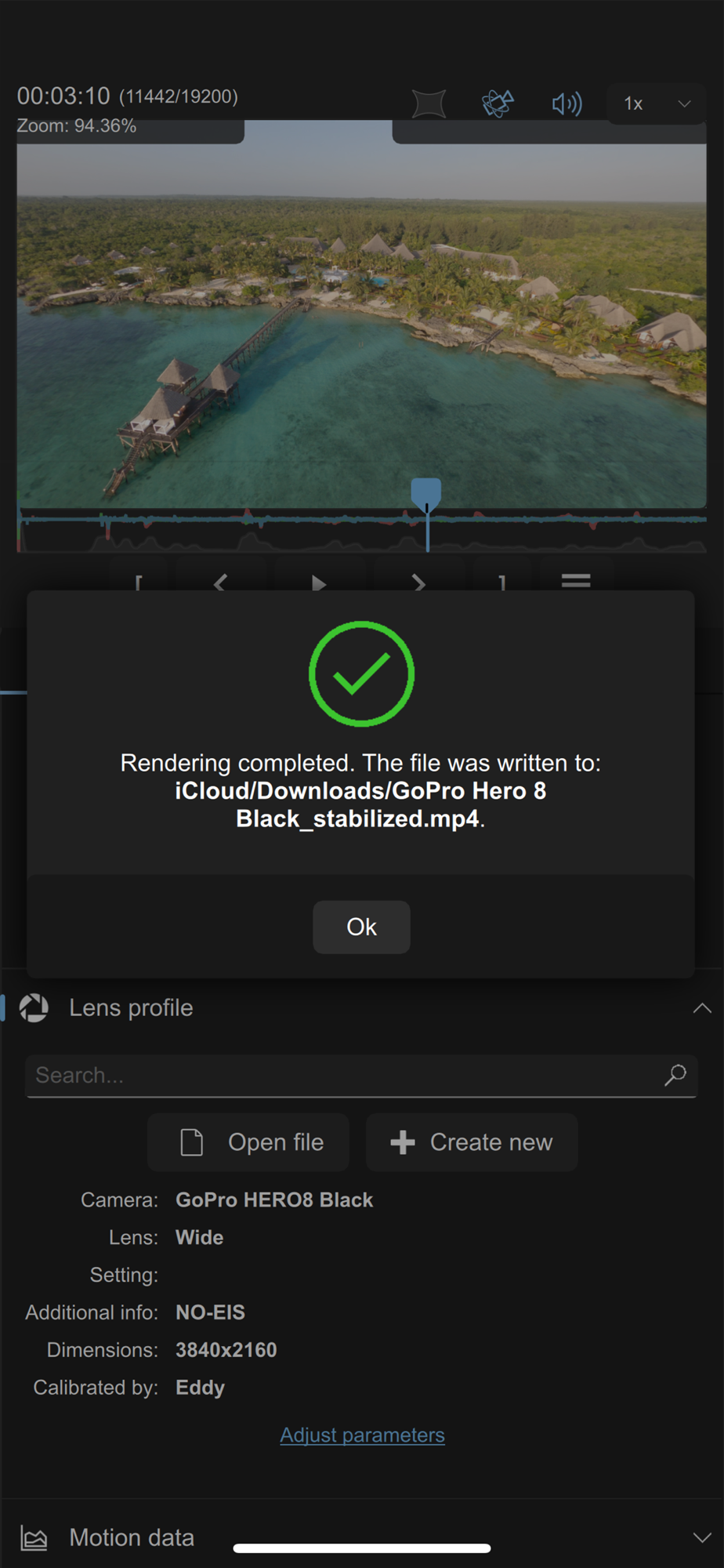Focus the lens profile Search field

click(361, 1076)
